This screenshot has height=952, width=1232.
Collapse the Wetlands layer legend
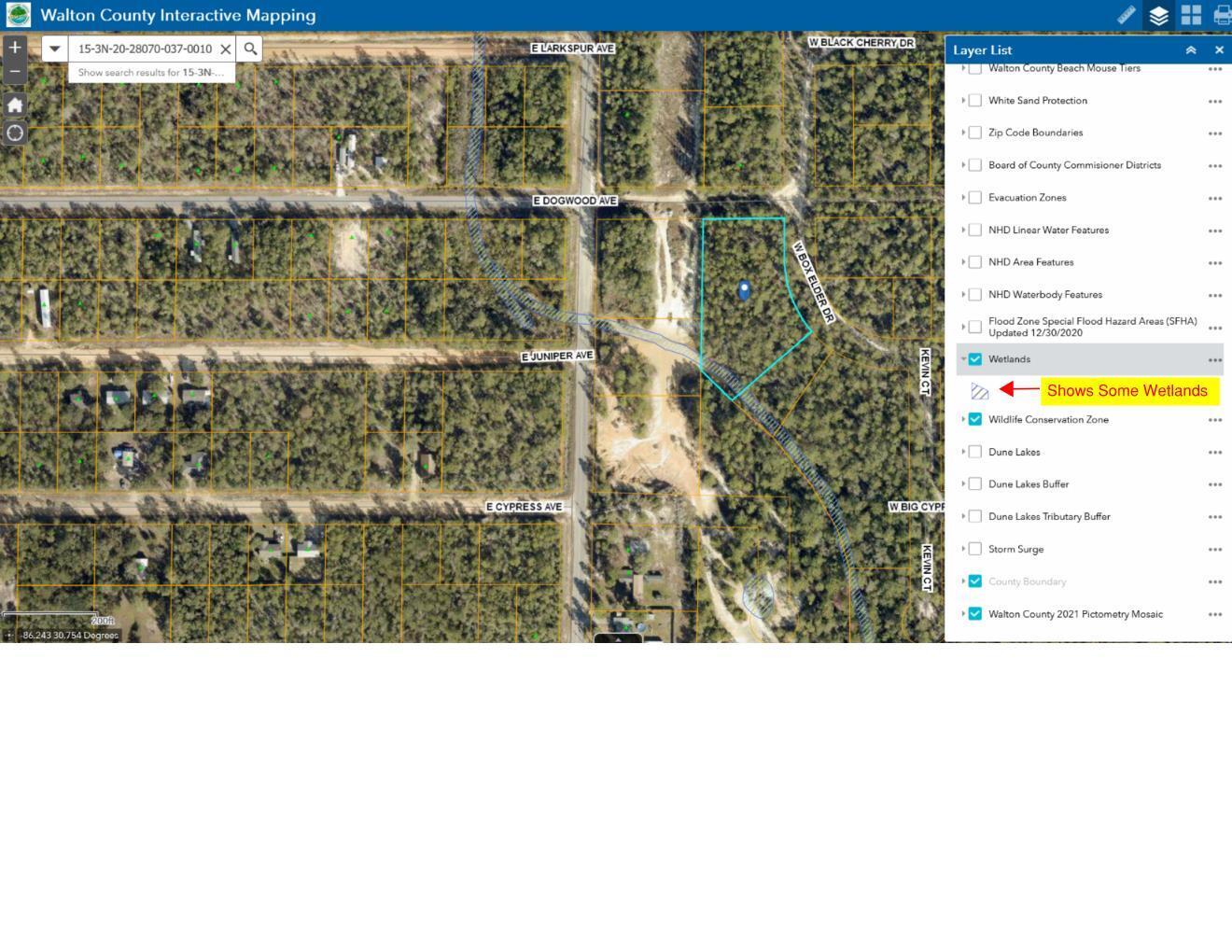pos(964,358)
